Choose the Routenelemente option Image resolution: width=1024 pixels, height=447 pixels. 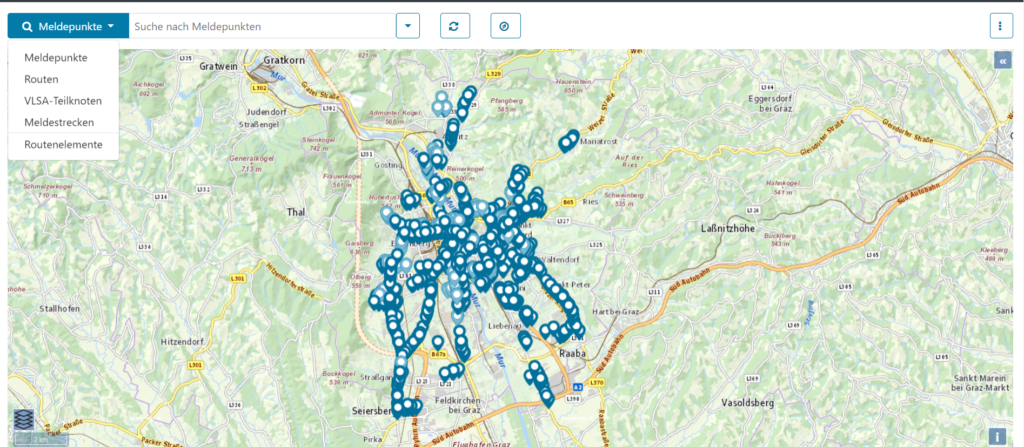click(63, 144)
